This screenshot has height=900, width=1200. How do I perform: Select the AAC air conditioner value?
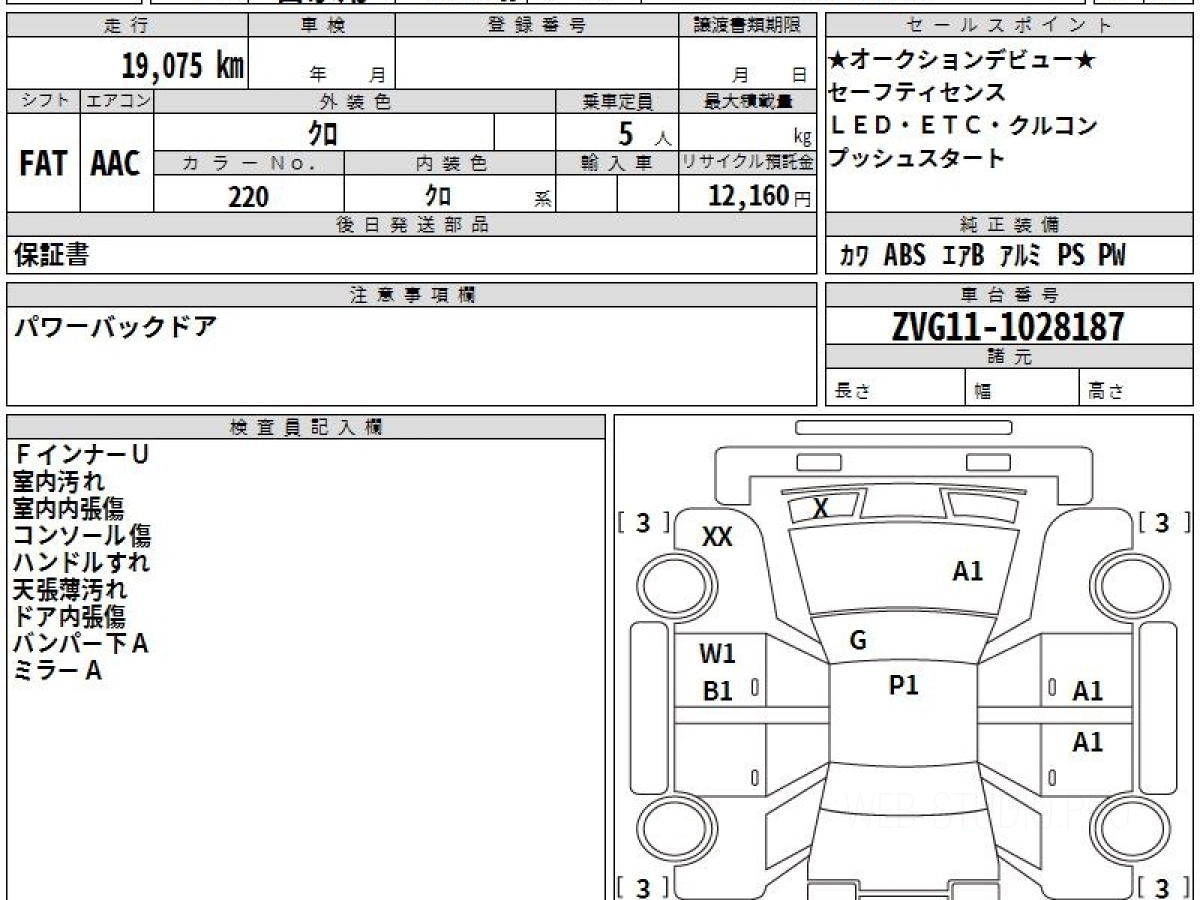116,163
